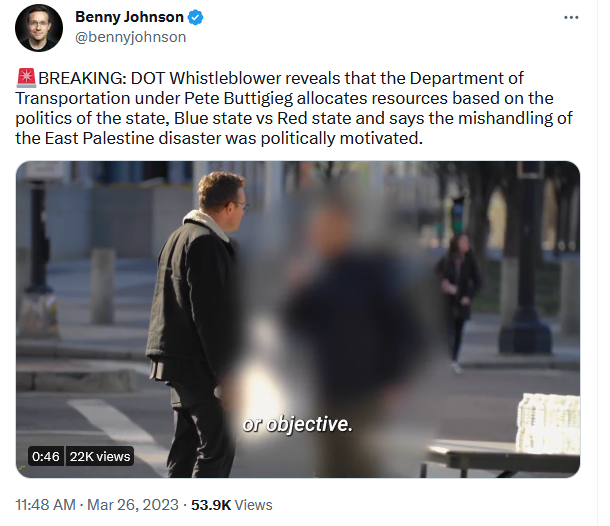The image size is (610, 526).
Task: Click the Benny Johnson display name
Action: (x=129, y=17)
